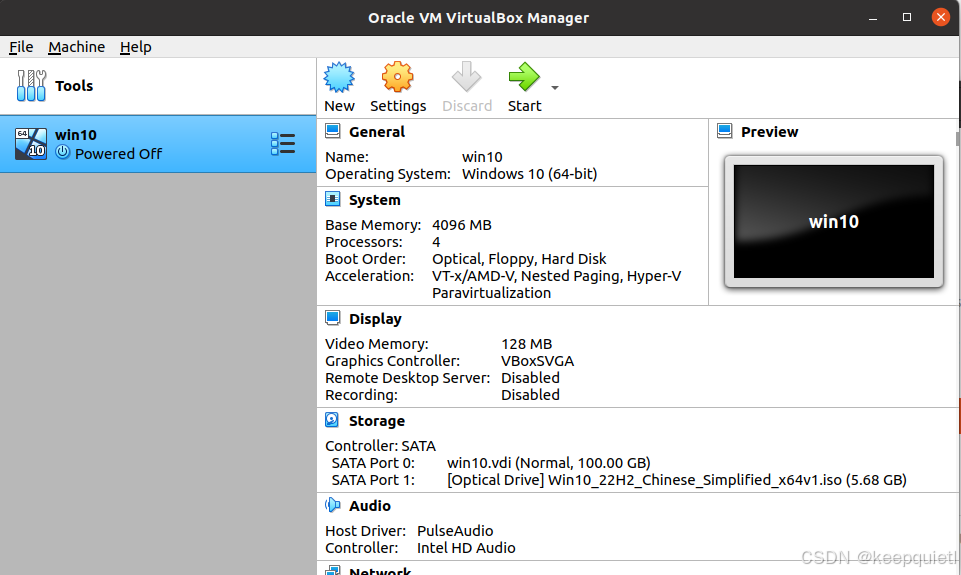961x575 pixels.
Task: Click the win10 preview thumbnail
Action: pyautogui.click(x=833, y=222)
